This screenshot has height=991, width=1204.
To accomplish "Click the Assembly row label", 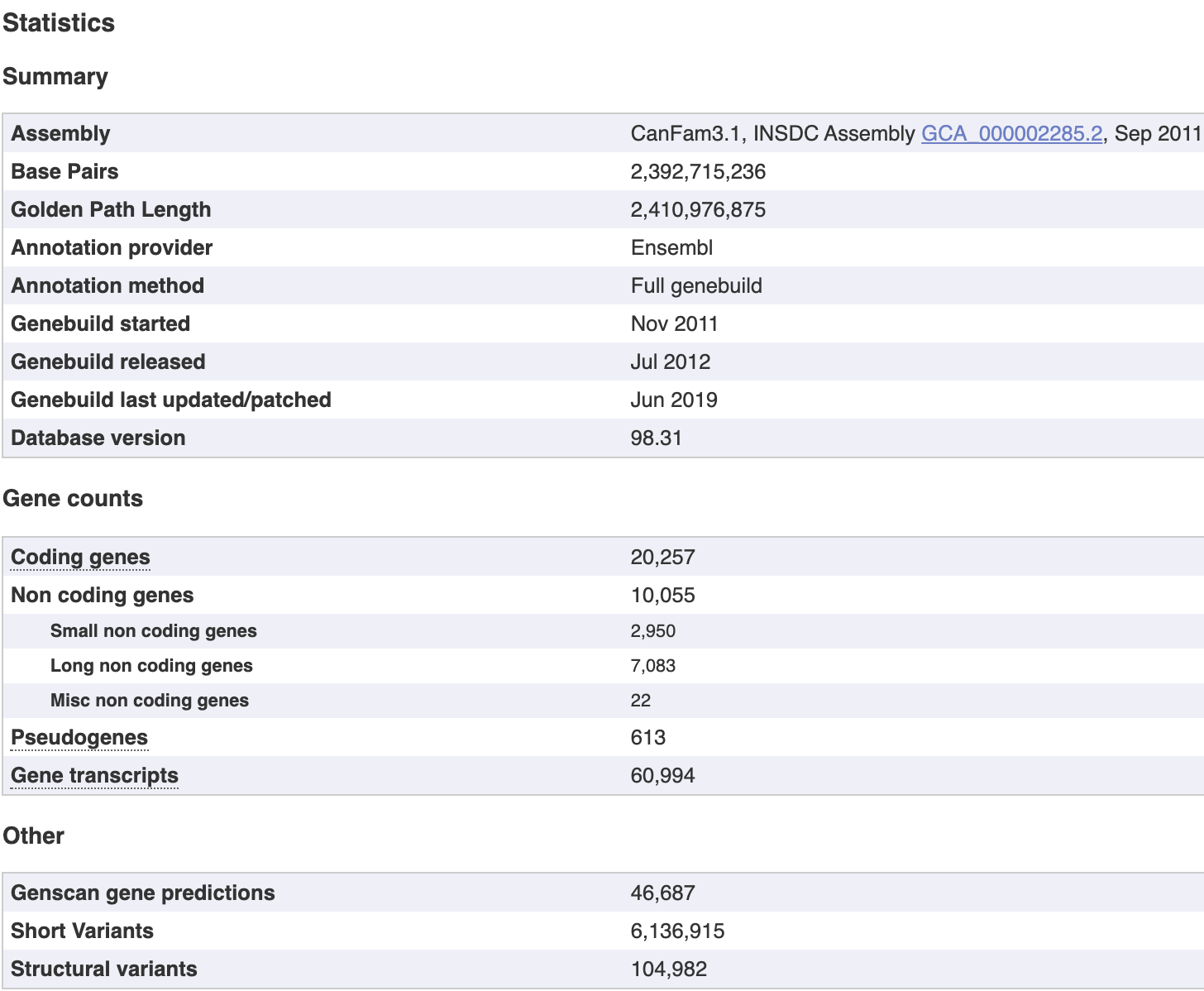I will coord(60,133).
